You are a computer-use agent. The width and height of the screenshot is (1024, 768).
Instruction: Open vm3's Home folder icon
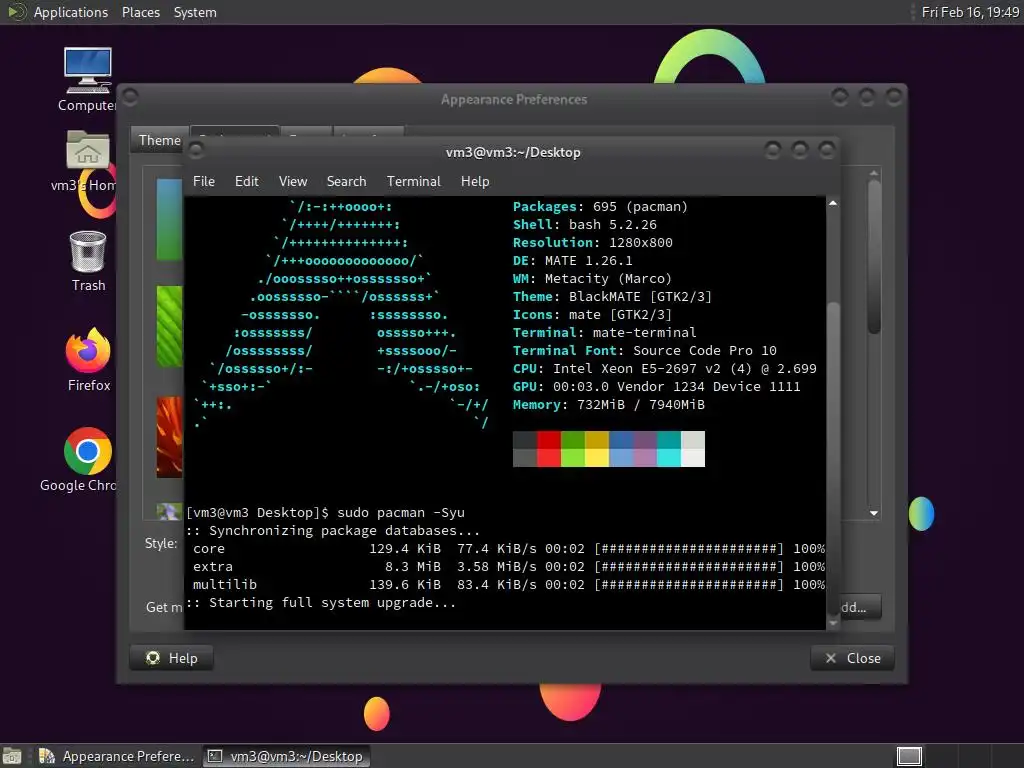click(x=86, y=161)
